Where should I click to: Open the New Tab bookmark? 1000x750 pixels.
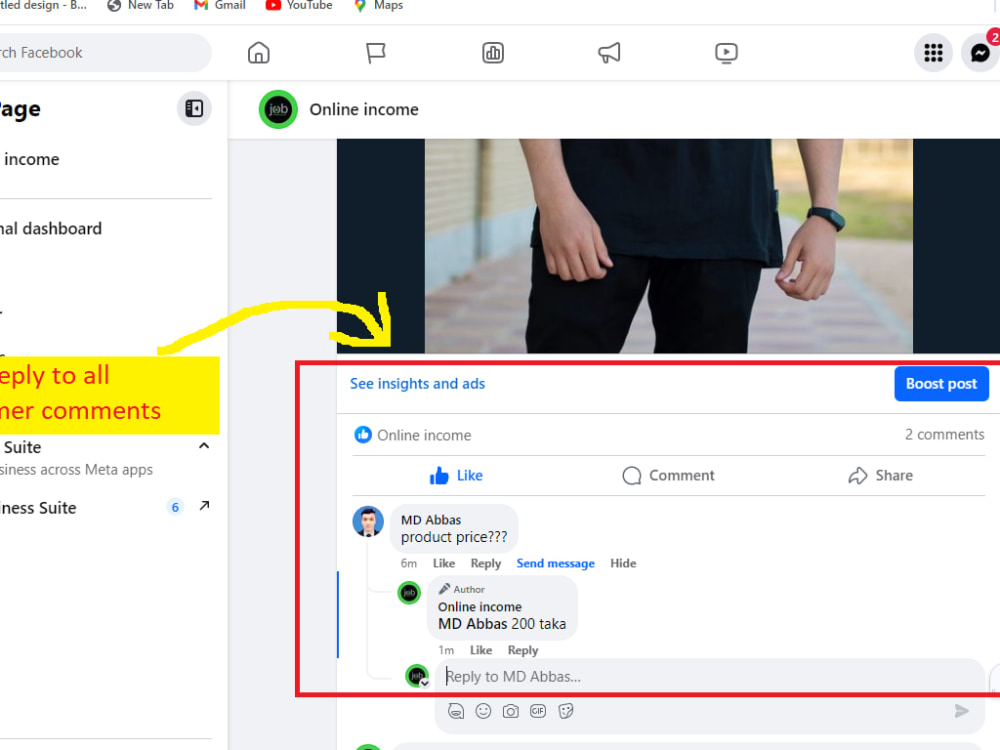(x=141, y=5)
